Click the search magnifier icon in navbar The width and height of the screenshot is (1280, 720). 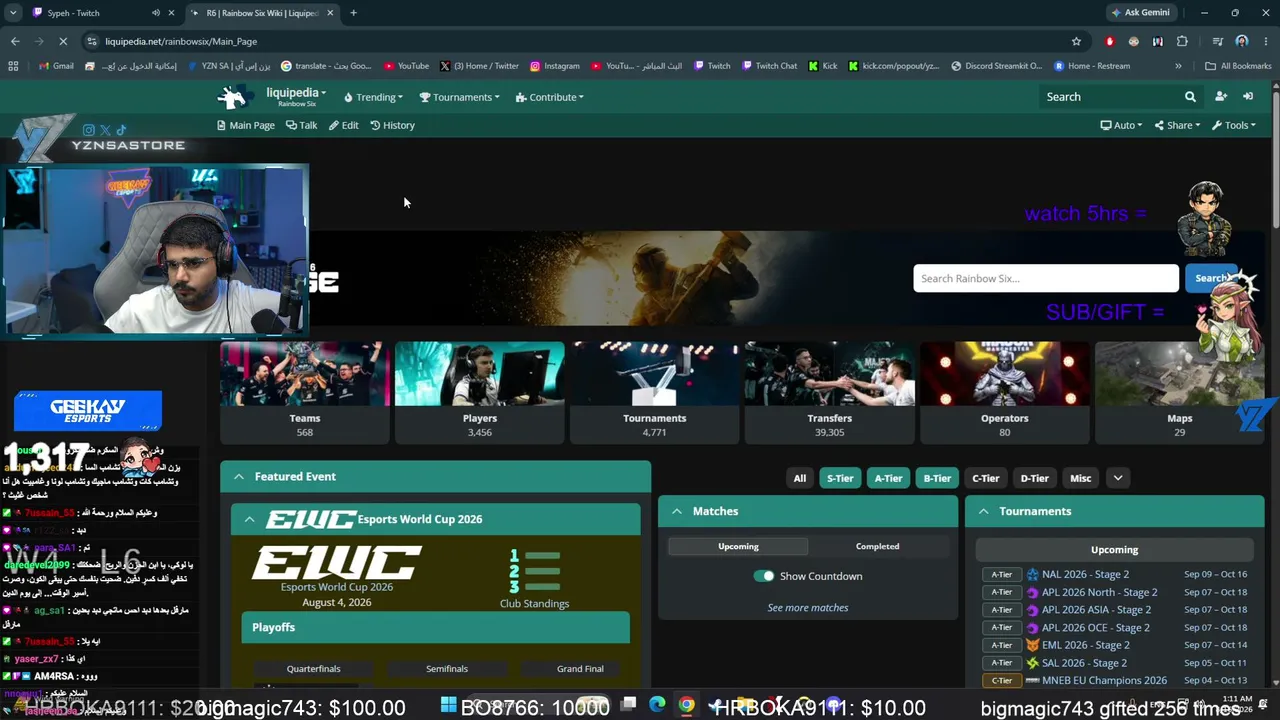point(1190,97)
